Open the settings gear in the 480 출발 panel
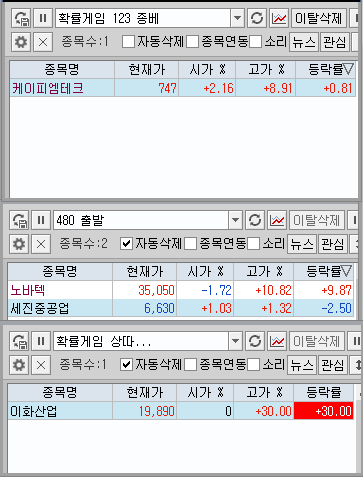Viewport: 363px width, 477px height. (x=19, y=244)
